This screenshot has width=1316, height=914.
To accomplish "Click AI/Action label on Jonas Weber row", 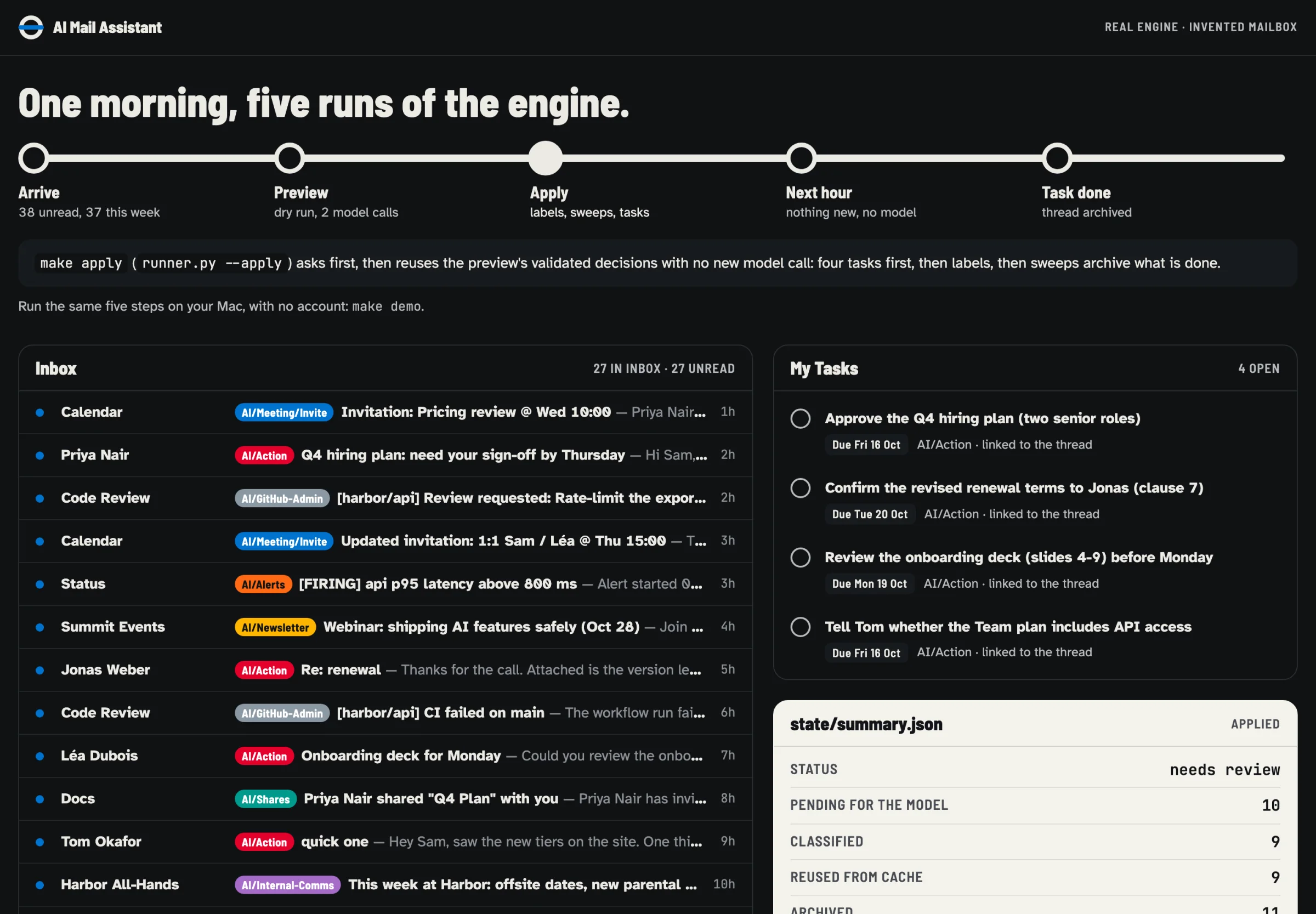I will click(x=264, y=670).
